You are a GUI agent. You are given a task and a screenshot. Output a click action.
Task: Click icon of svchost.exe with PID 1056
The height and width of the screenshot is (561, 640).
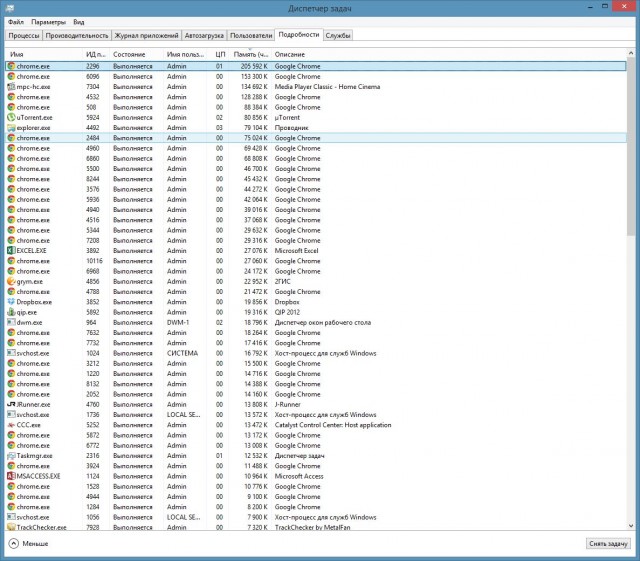pyautogui.click(x=11, y=517)
